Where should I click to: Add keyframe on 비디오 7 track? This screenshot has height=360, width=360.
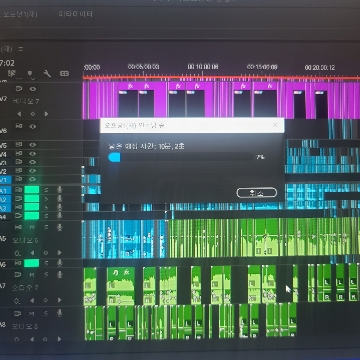(x=33, y=114)
